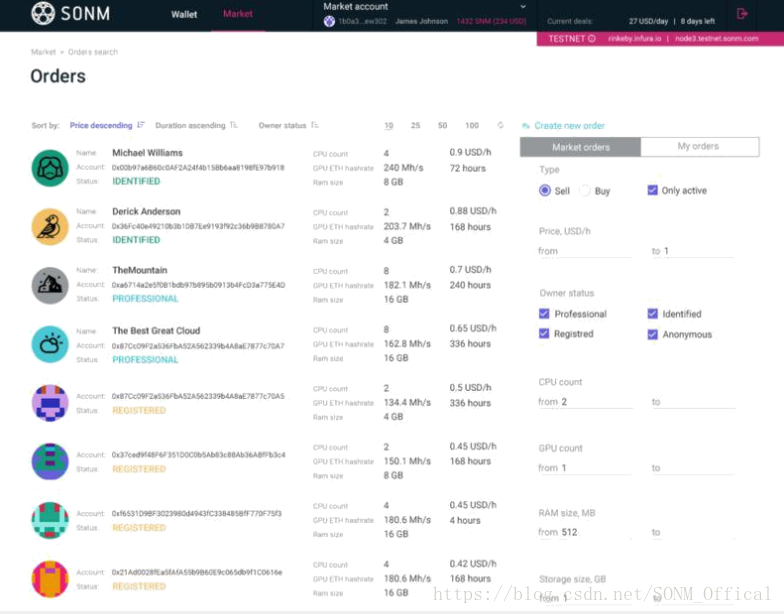The image size is (784, 614).
Task: Open the Market menu
Action: click(238, 14)
